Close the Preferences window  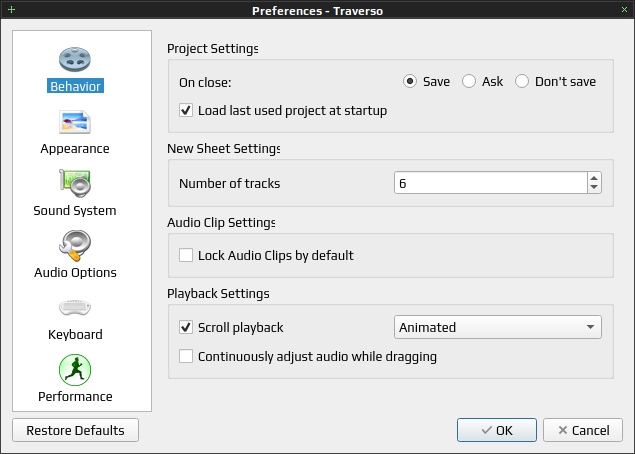click(624, 9)
